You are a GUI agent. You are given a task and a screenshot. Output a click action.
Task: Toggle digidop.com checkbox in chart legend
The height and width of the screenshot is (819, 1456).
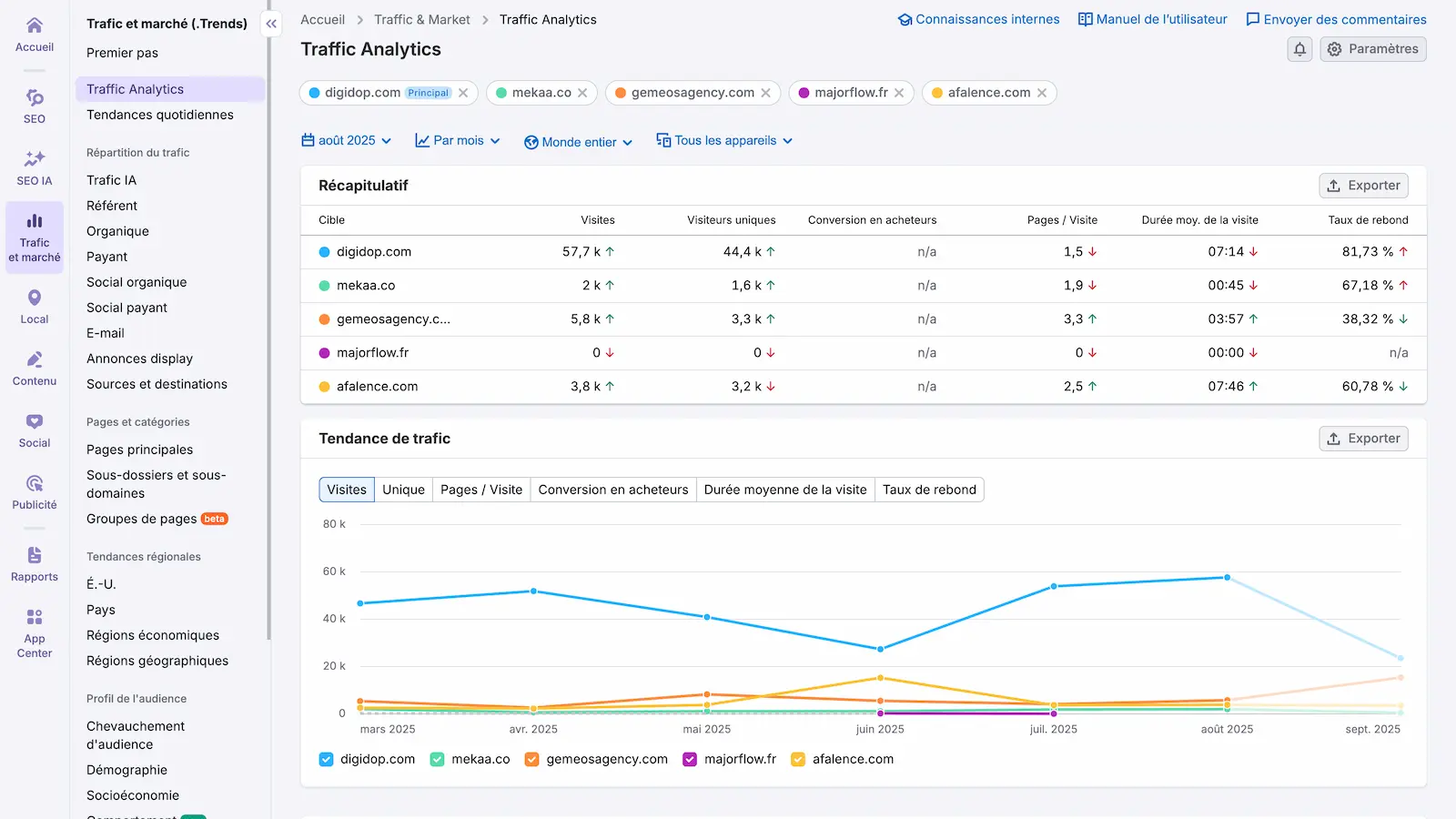click(x=326, y=759)
